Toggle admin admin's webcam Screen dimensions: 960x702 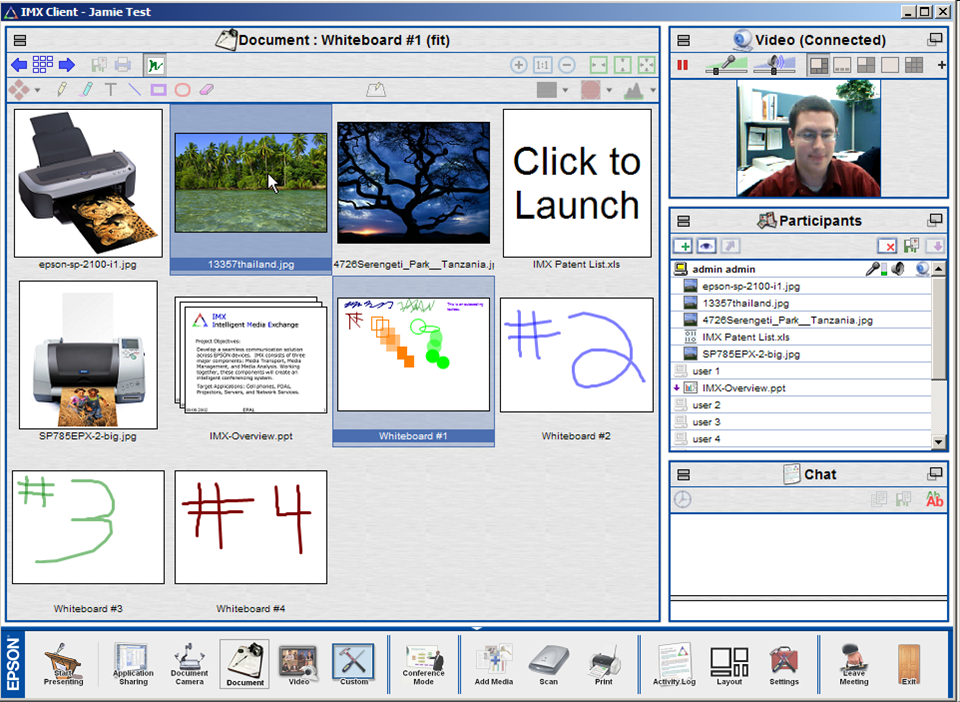coord(922,269)
